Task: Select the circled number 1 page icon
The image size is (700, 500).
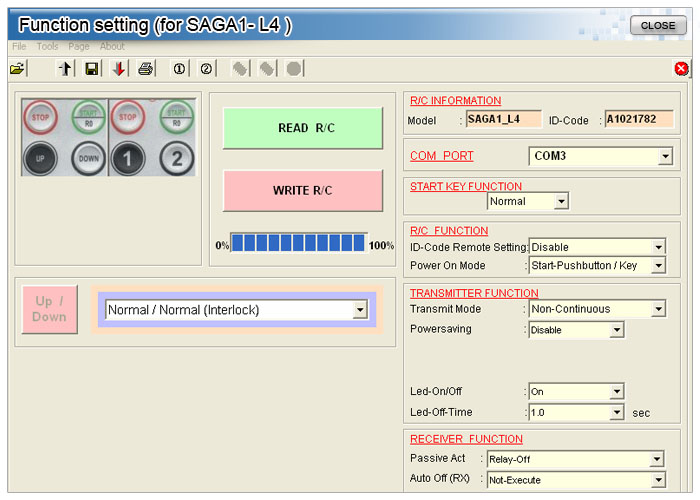Action: pos(180,69)
